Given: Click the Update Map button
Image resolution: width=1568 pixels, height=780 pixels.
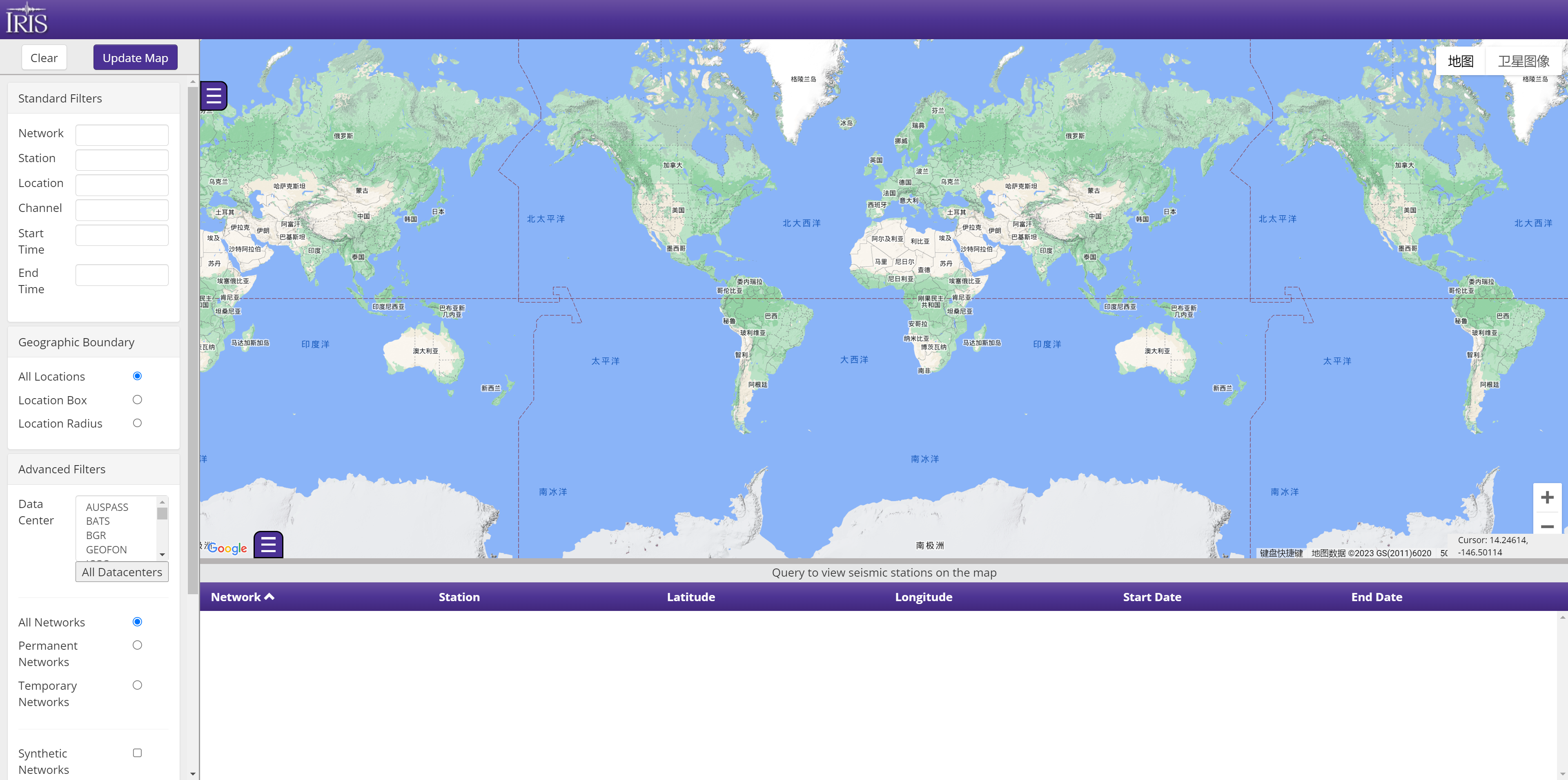Looking at the screenshot, I should point(135,58).
